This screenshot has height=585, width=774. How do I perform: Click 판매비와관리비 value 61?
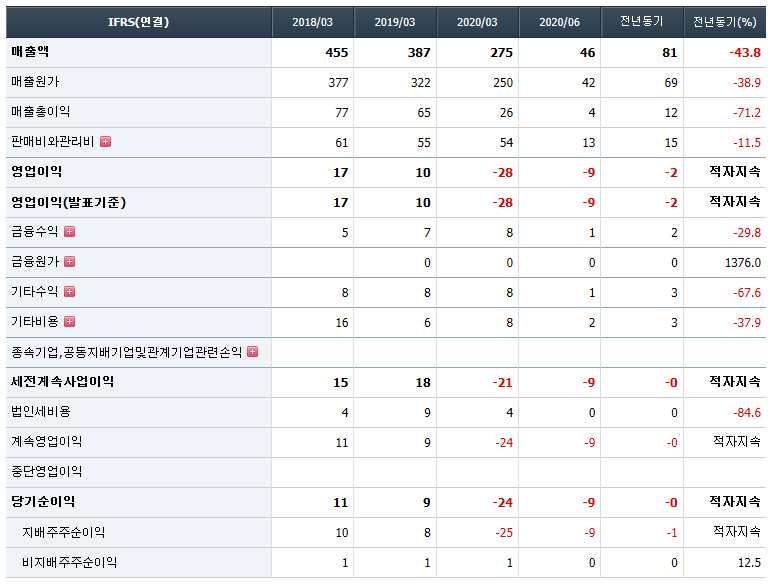[x=342, y=143]
